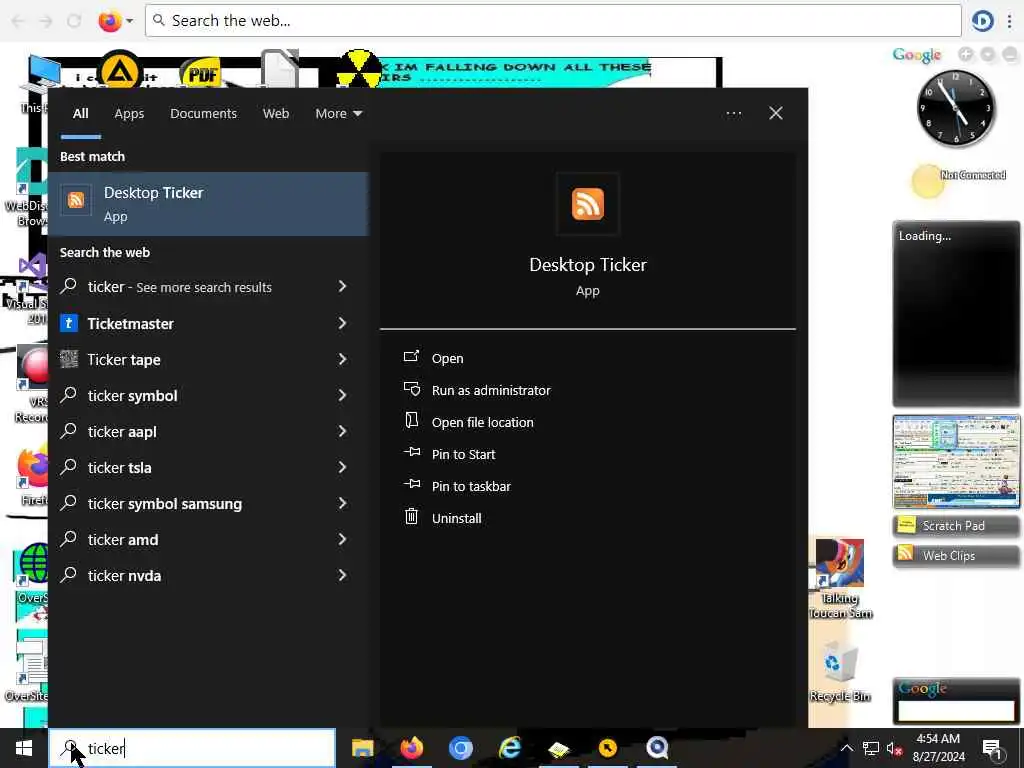Click the yellow circular arrow taskbar icon

608,748
